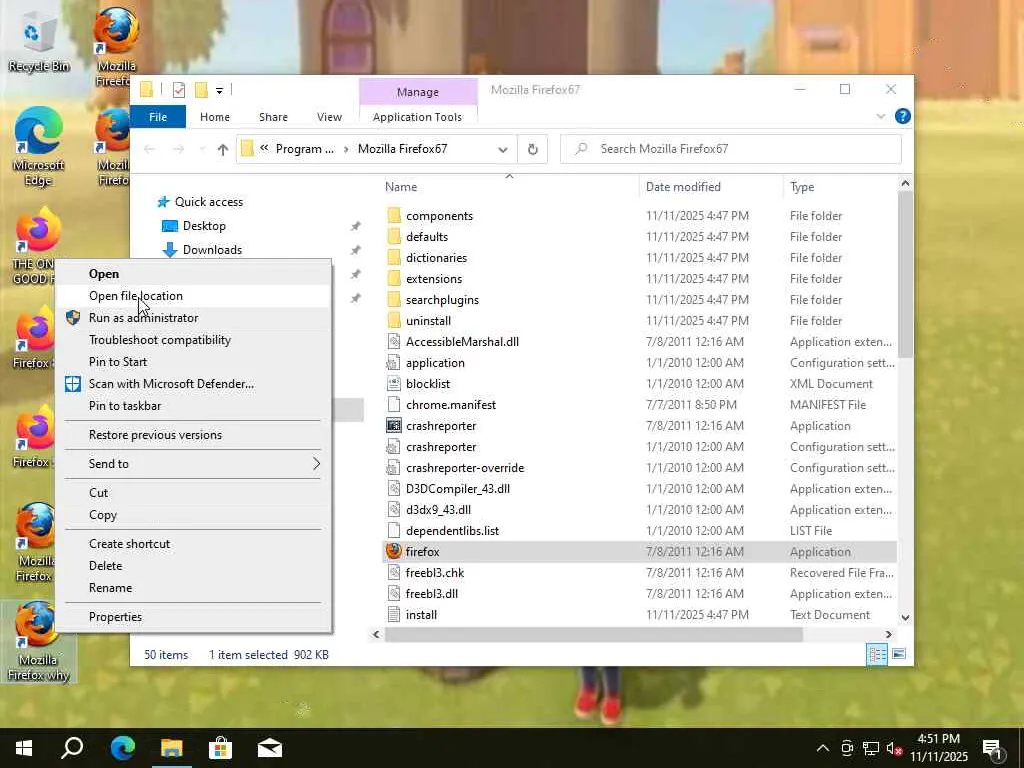
Task: Click the crashreporter Application icon
Action: tap(394, 426)
